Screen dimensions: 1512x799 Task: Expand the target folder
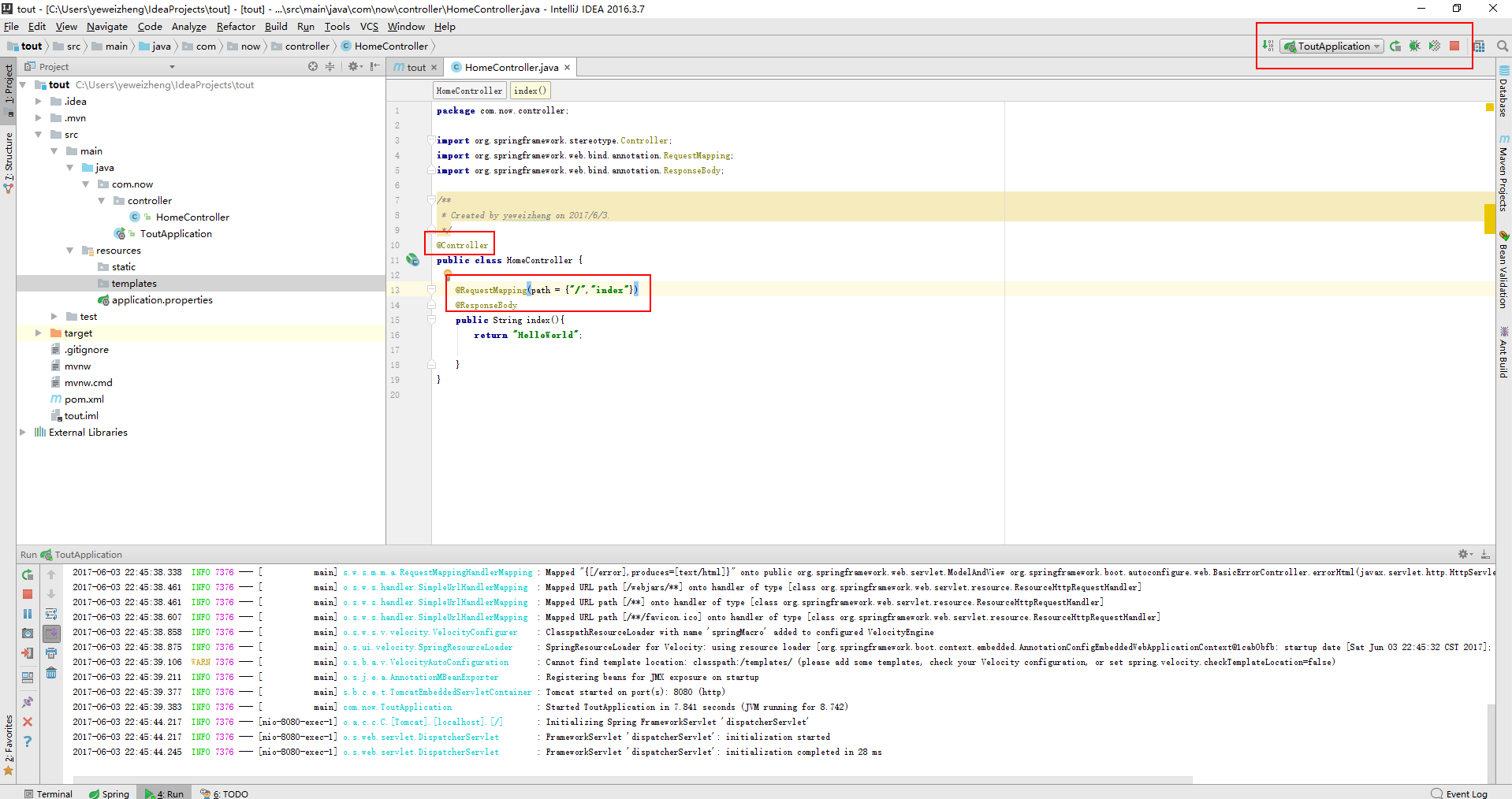38,333
